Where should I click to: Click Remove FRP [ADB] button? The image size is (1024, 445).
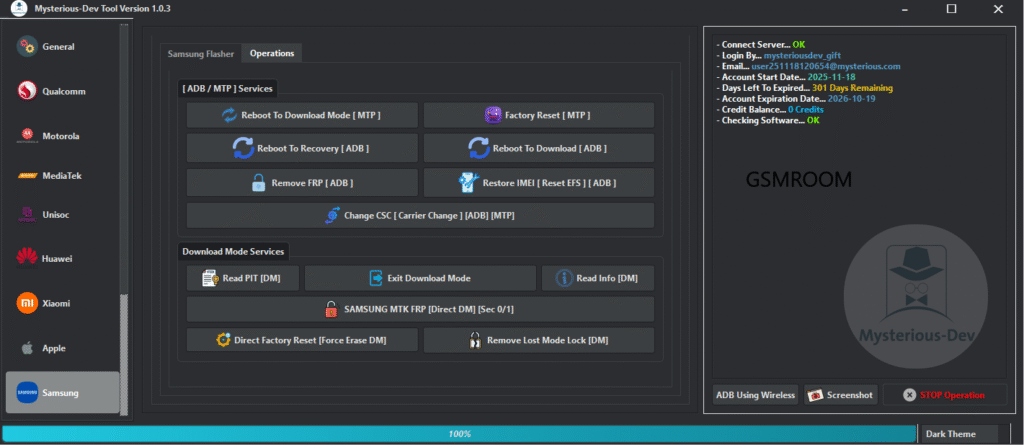click(302, 183)
